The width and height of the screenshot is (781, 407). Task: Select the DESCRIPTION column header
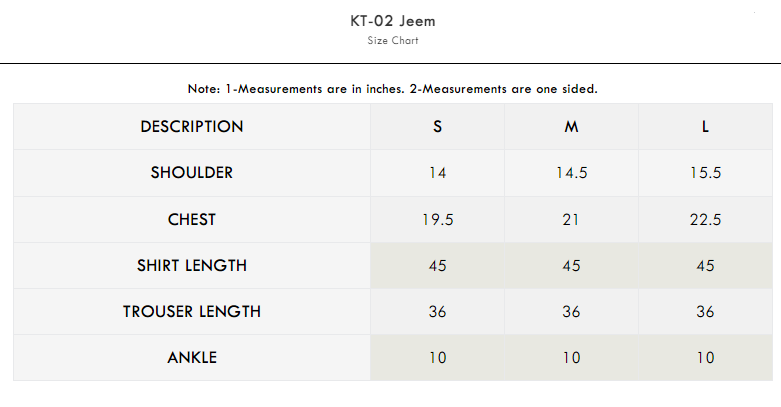tap(192, 127)
